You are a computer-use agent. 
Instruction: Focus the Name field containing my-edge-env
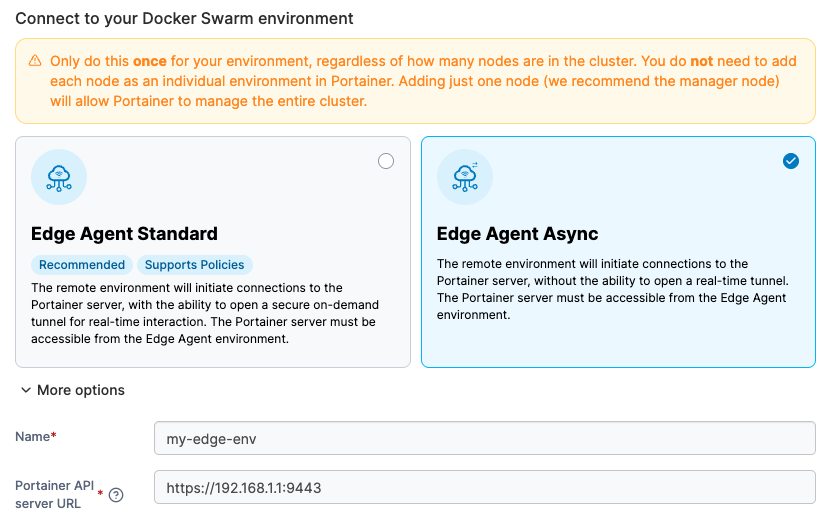pyautogui.click(x=484, y=438)
